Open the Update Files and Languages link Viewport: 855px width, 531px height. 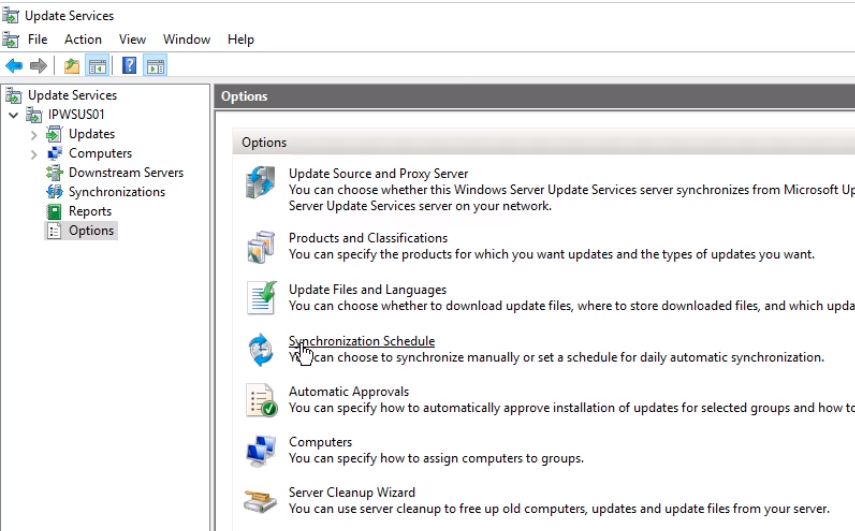(x=367, y=290)
